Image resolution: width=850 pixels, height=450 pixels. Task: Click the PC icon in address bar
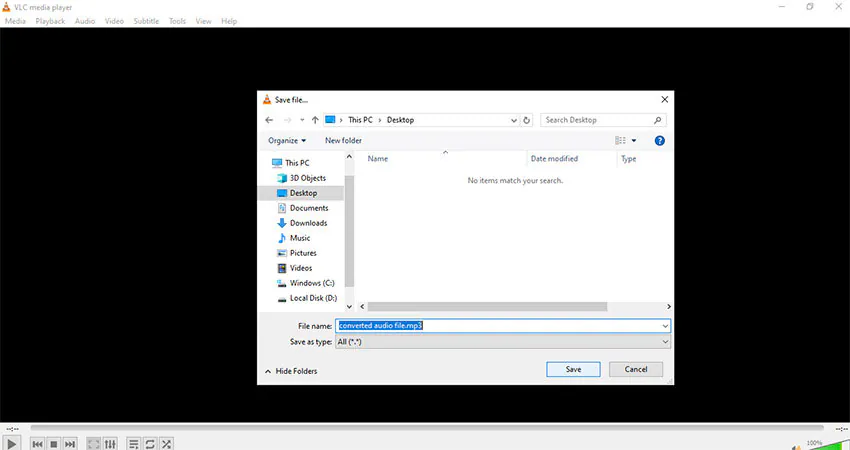tap(330, 120)
